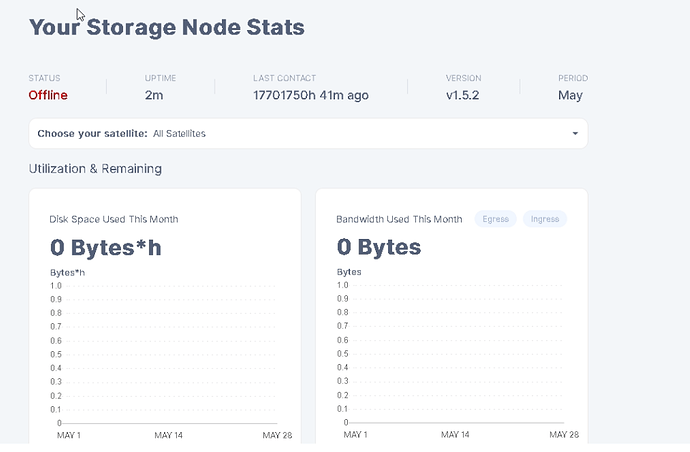
Task: Click the v1.5.2 version number
Action: 464,95
